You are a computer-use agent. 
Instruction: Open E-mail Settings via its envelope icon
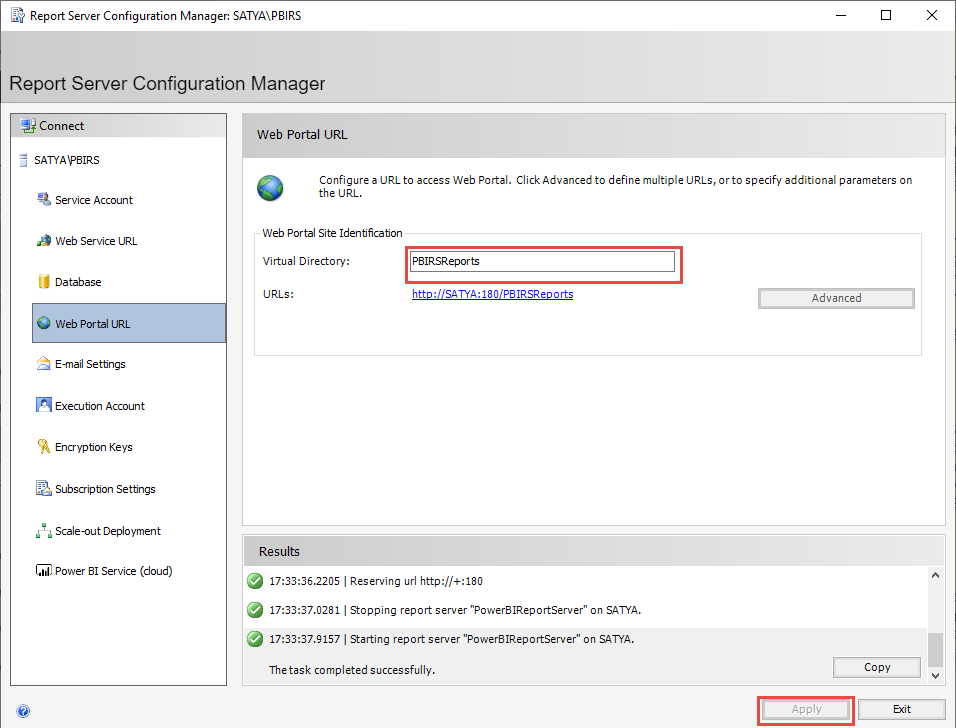[44, 363]
